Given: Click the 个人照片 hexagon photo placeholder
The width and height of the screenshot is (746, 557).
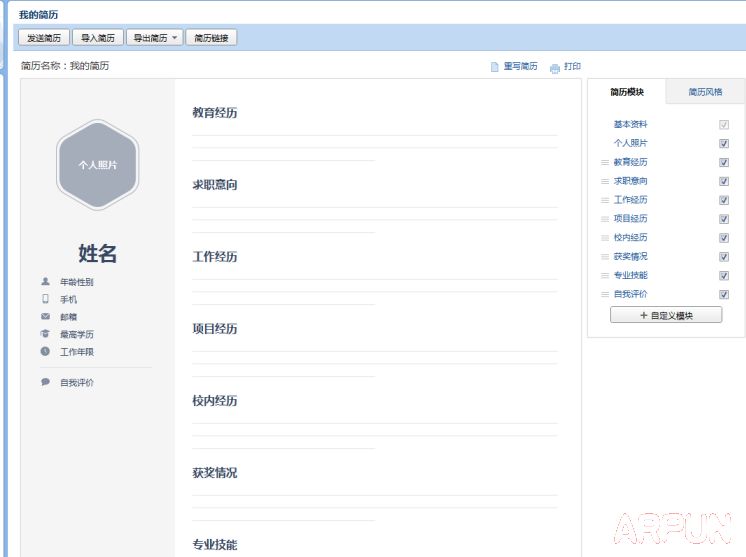Looking at the screenshot, I should coord(97,165).
